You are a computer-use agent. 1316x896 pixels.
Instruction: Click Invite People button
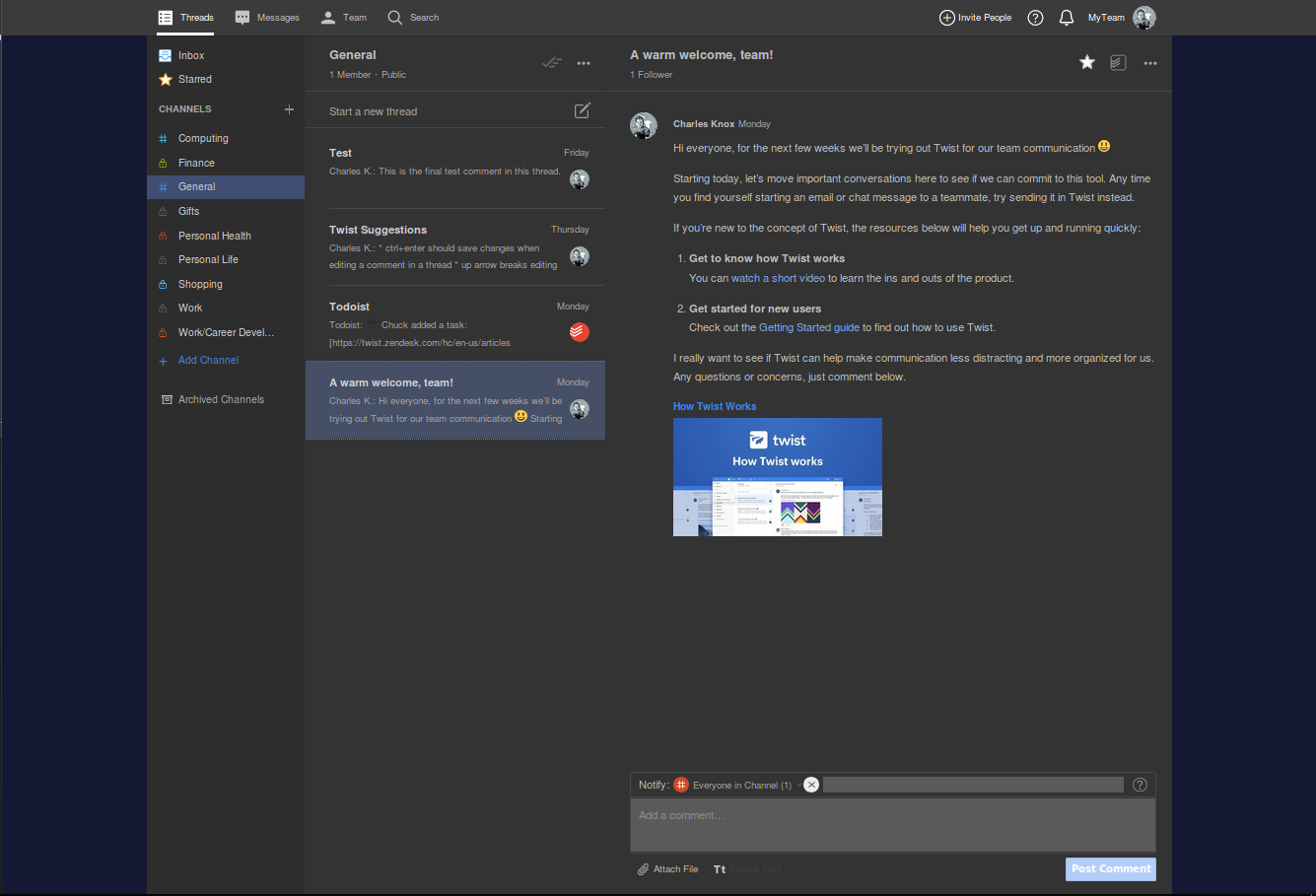pos(975,18)
